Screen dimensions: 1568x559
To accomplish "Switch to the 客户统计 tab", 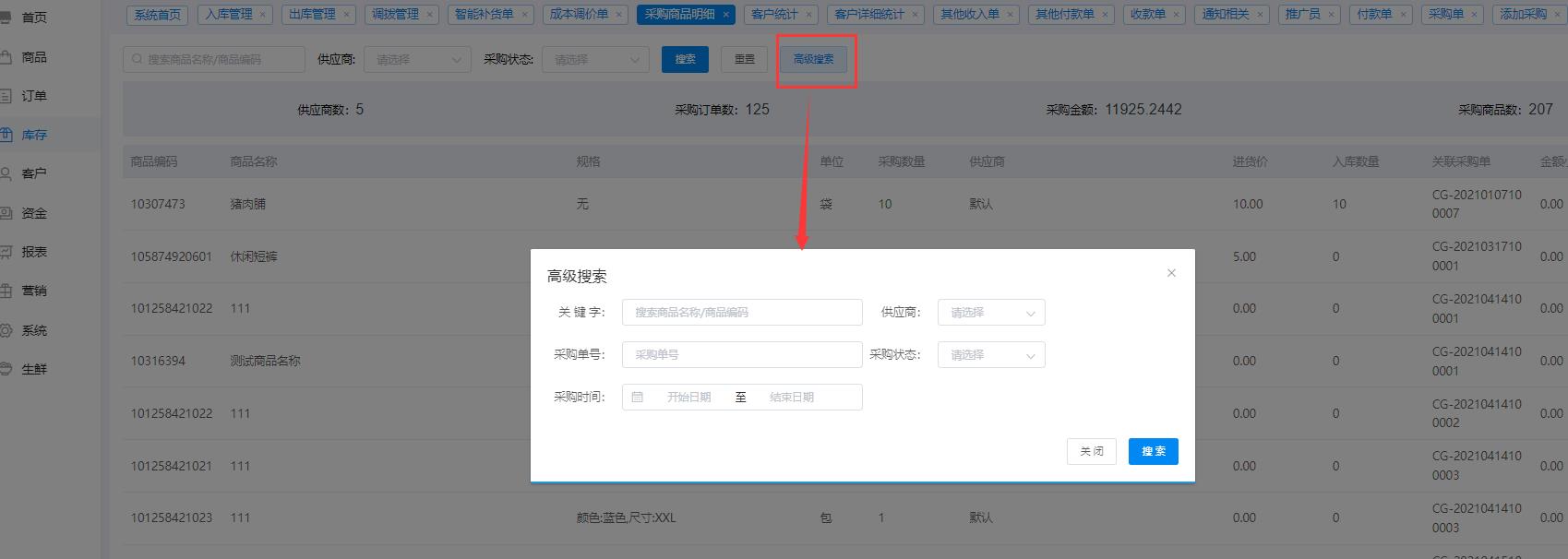I will coord(773,14).
